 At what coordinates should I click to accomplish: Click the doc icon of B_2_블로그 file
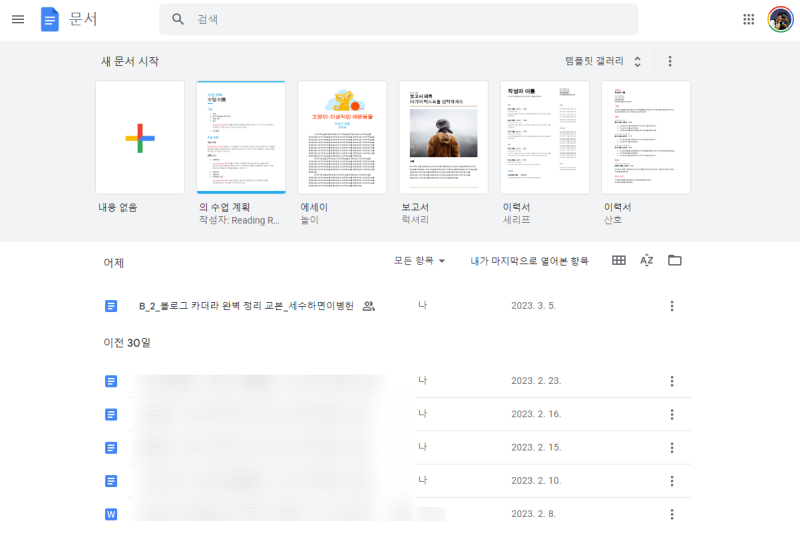tap(111, 306)
